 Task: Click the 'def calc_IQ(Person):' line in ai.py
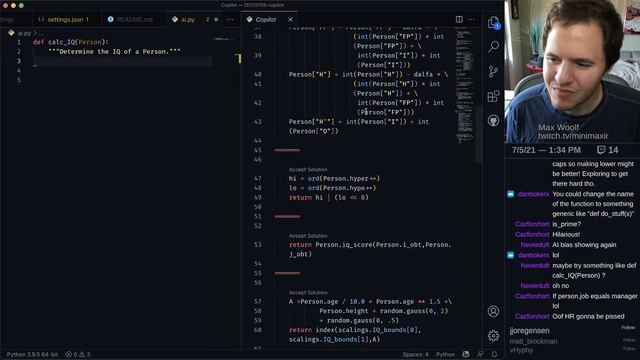(71, 42)
